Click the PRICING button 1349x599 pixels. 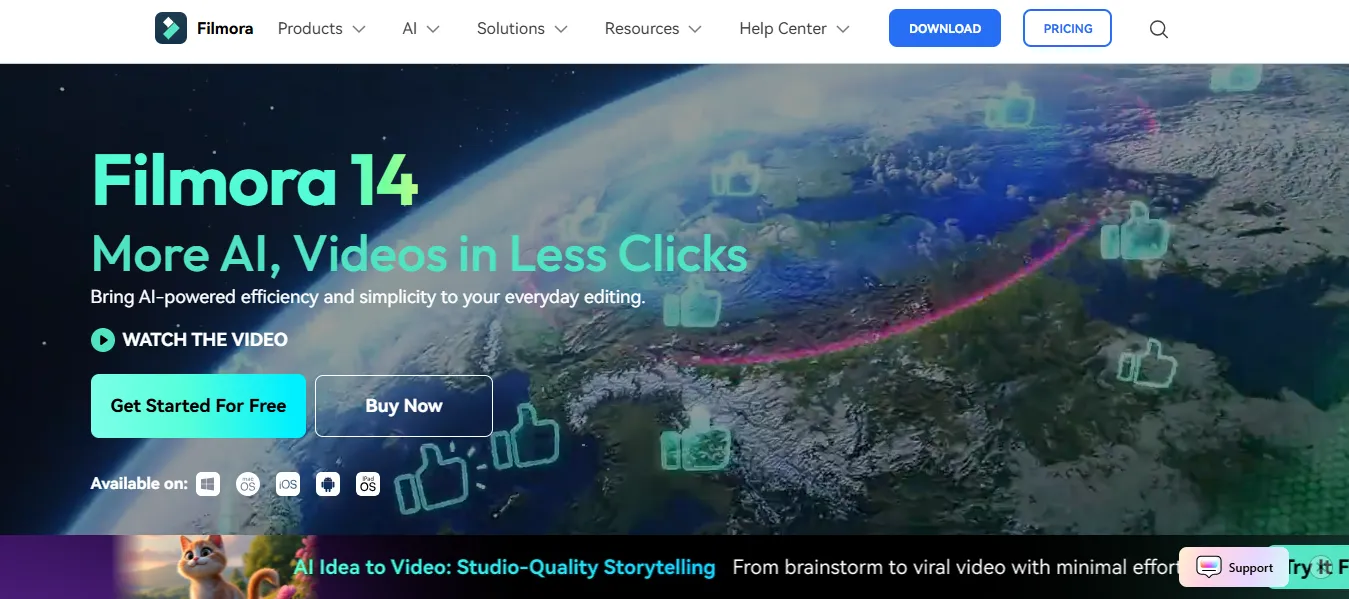coord(1068,28)
